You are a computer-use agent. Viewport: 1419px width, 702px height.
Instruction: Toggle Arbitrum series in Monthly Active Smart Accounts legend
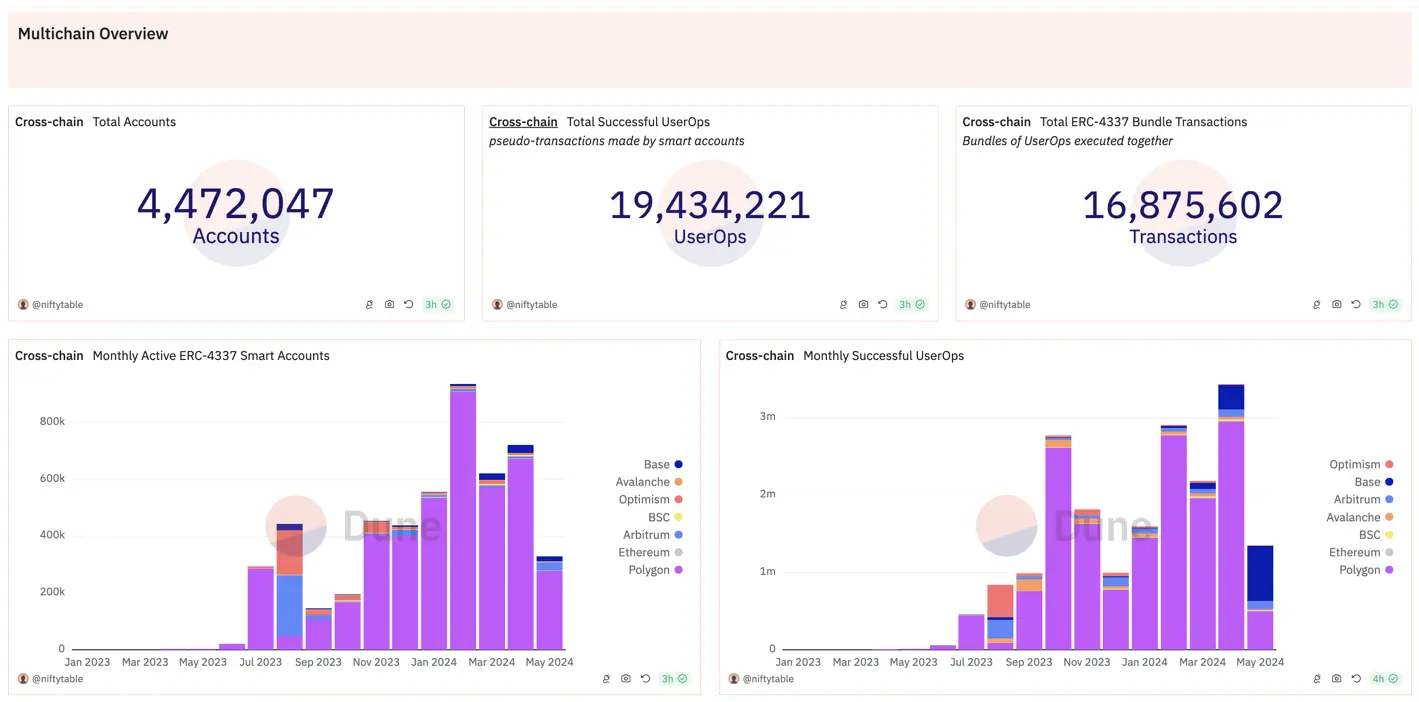click(x=646, y=535)
